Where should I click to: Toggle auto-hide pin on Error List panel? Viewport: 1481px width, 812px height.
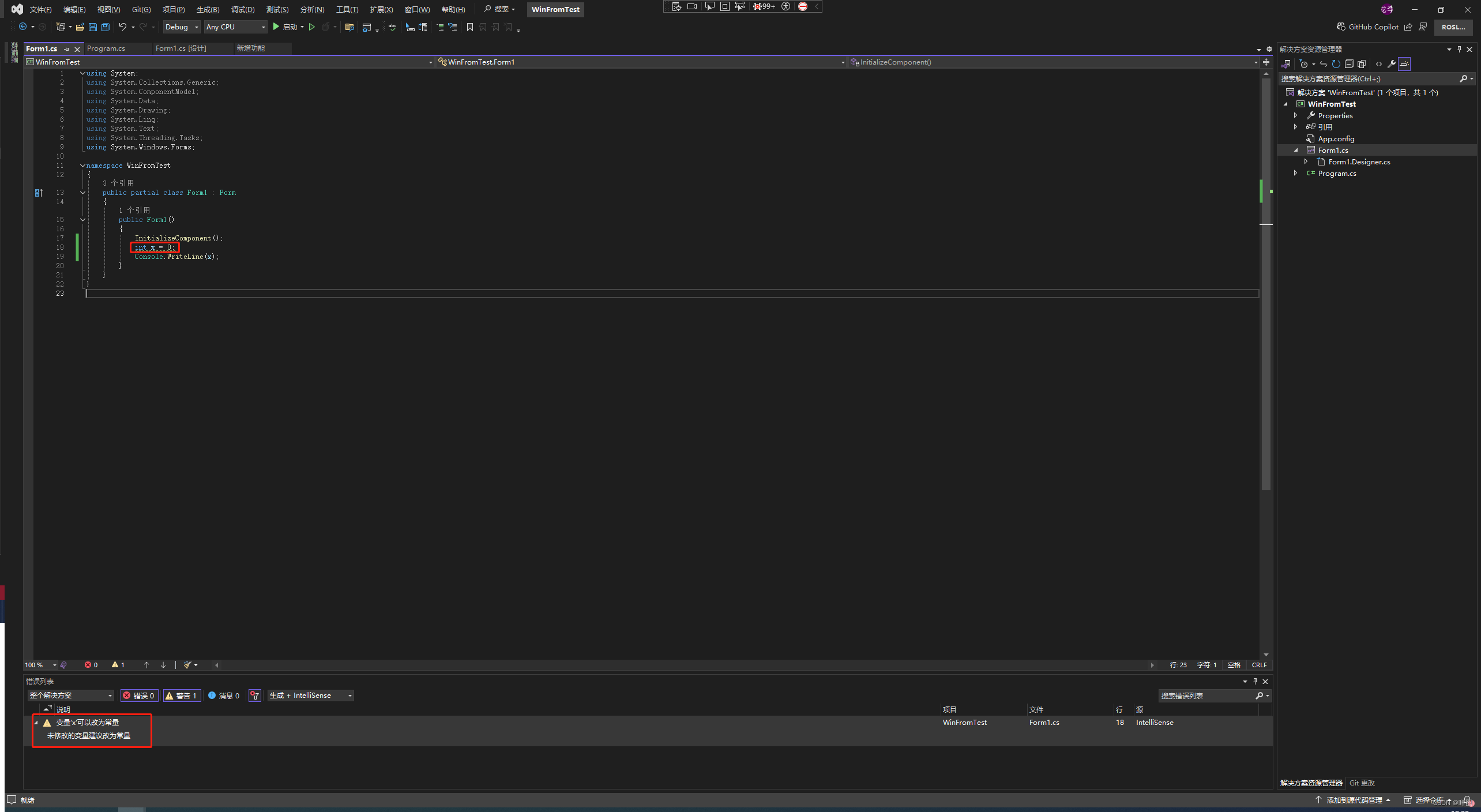pyautogui.click(x=1255, y=681)
